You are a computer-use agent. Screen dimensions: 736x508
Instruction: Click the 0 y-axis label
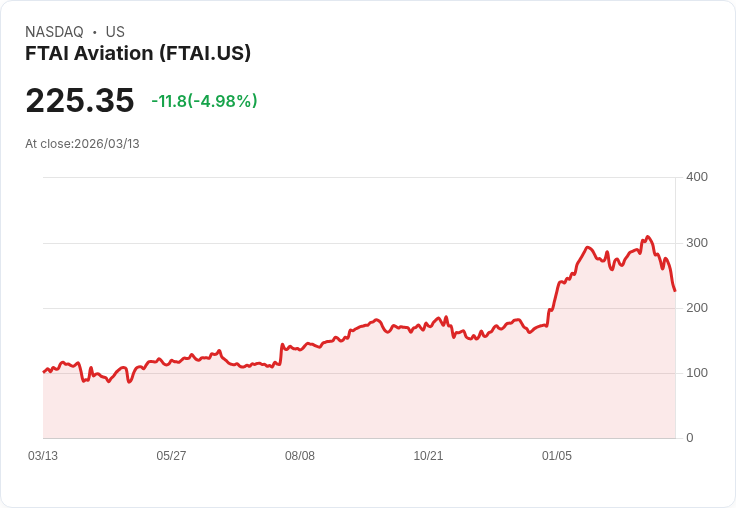(x=690, y=438)
